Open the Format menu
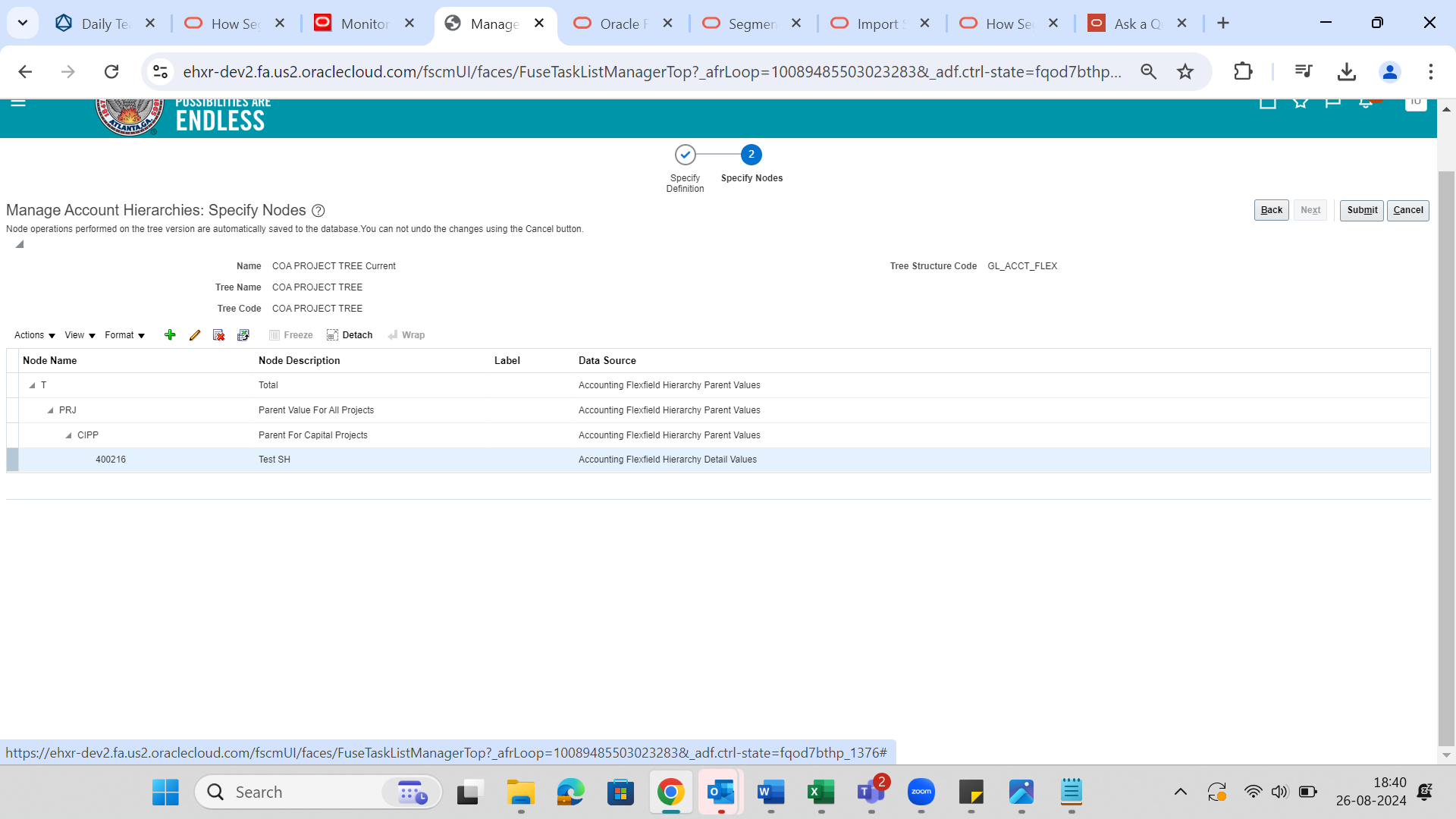 tap(125, 335)
